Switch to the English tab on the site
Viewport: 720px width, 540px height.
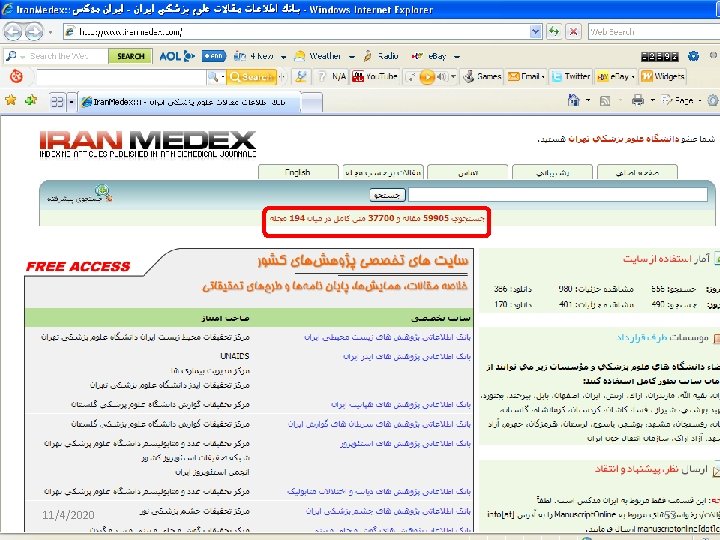point(298,172)
